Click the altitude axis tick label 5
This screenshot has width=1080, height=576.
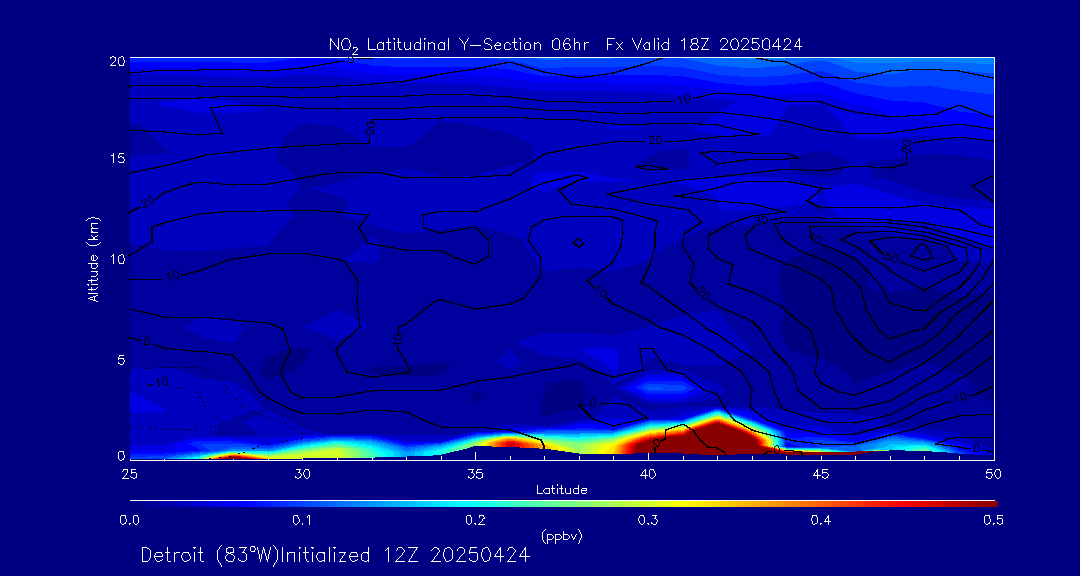(119, 359)
